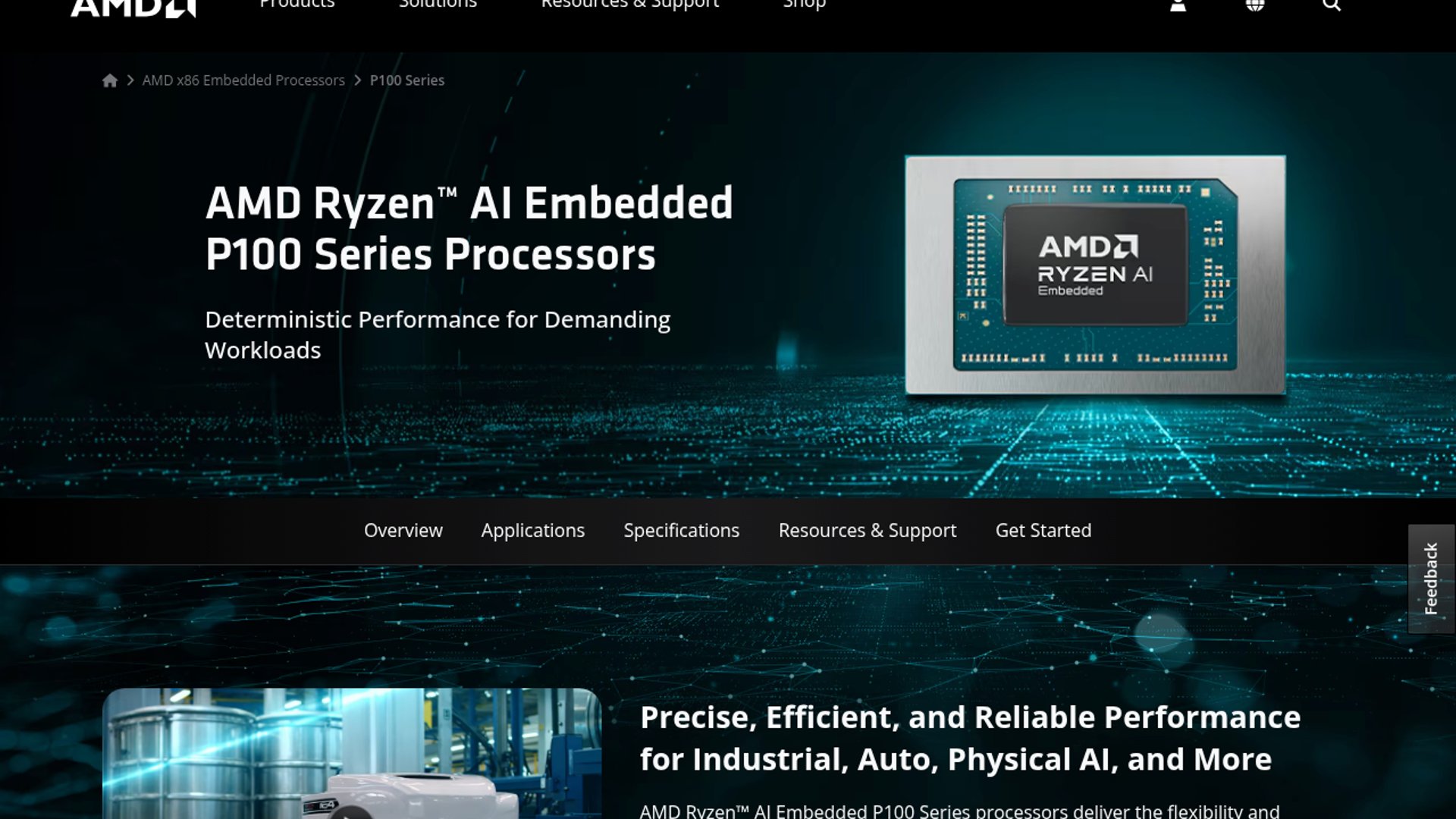1456x819 pixels.
Task: Click the Ryzen AI Embedded chip image
Action: (x=1095, y=275)
